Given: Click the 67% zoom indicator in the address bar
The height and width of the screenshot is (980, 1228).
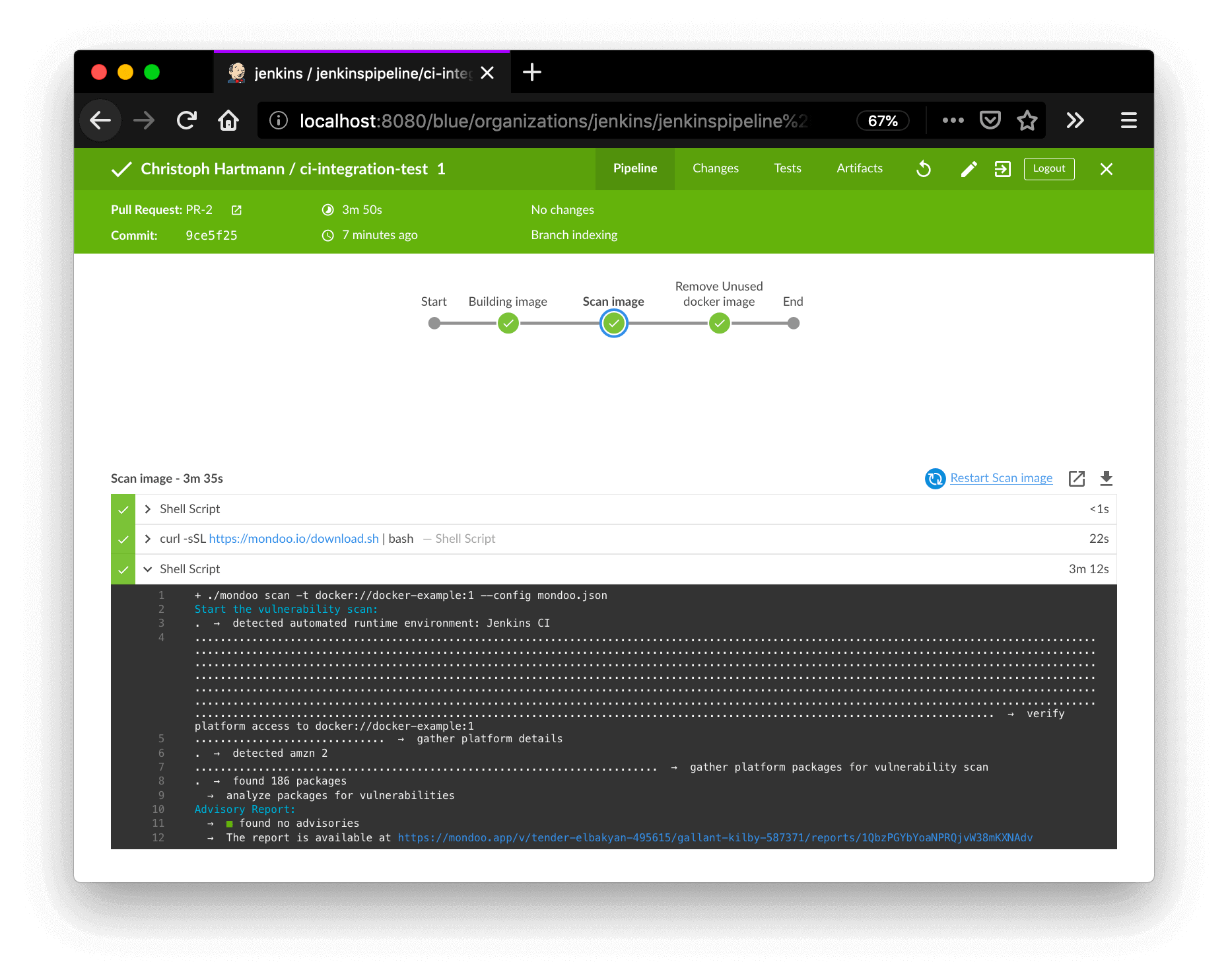Looking at the screenshot, I should [x=882, y=120].
